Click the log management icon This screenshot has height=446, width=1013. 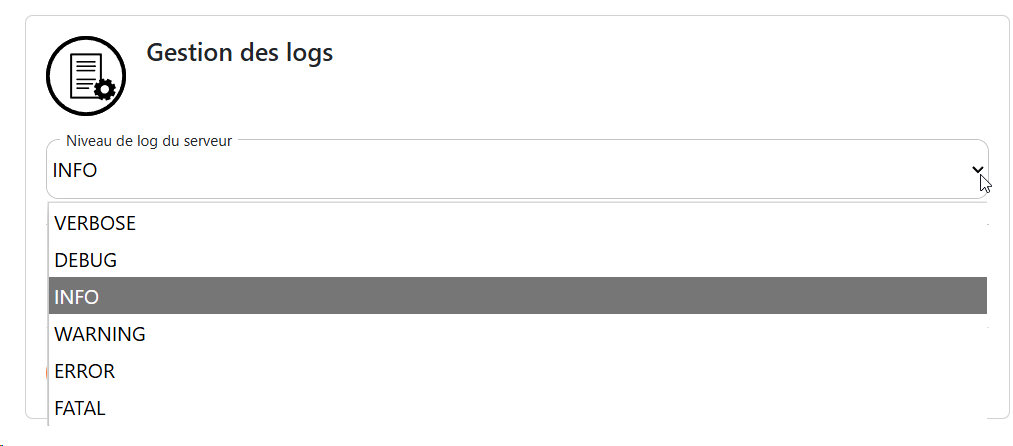pyautogui.click(x=86, y=76)
